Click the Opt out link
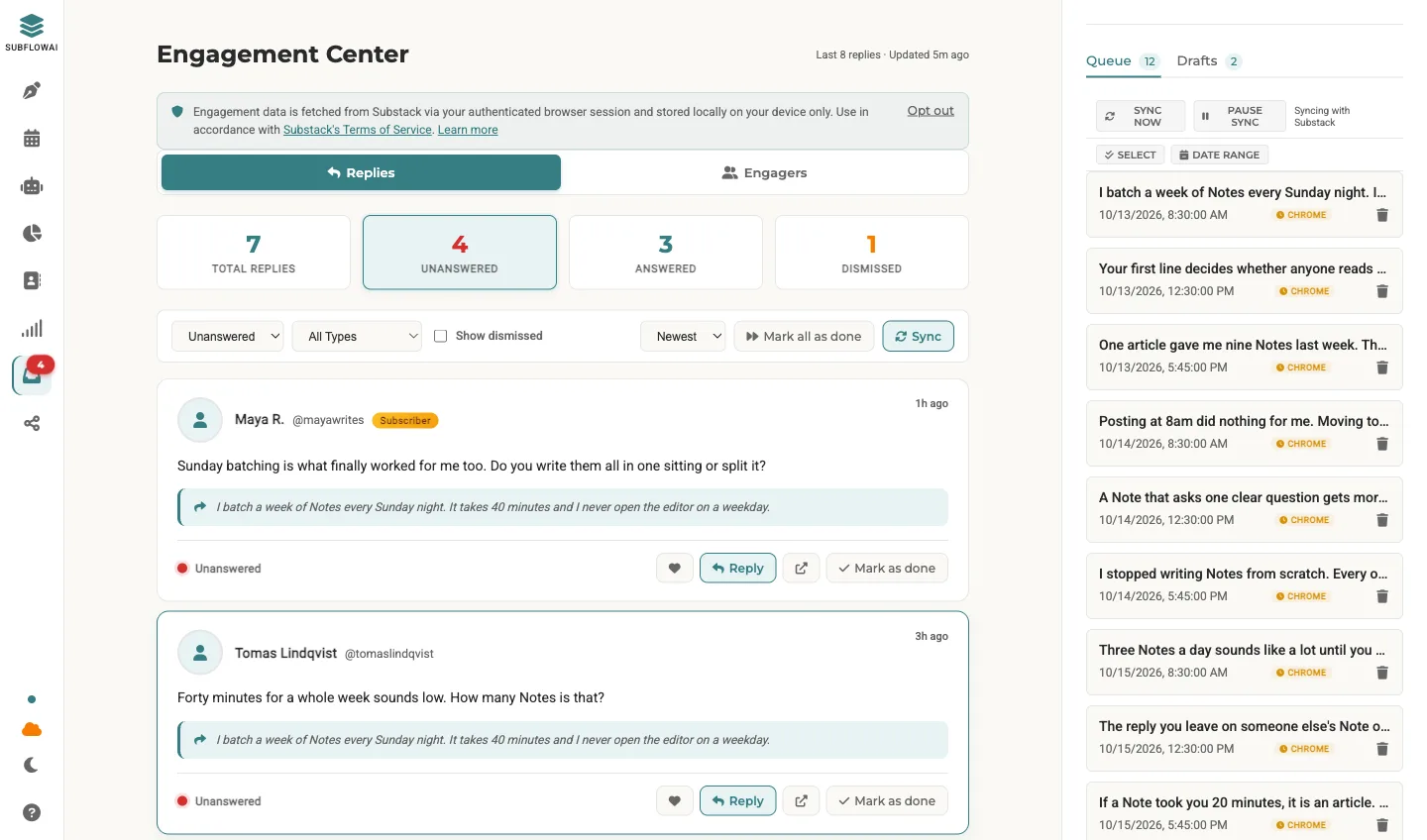This screenshot has width=1427, height=840. coord(931,111)
